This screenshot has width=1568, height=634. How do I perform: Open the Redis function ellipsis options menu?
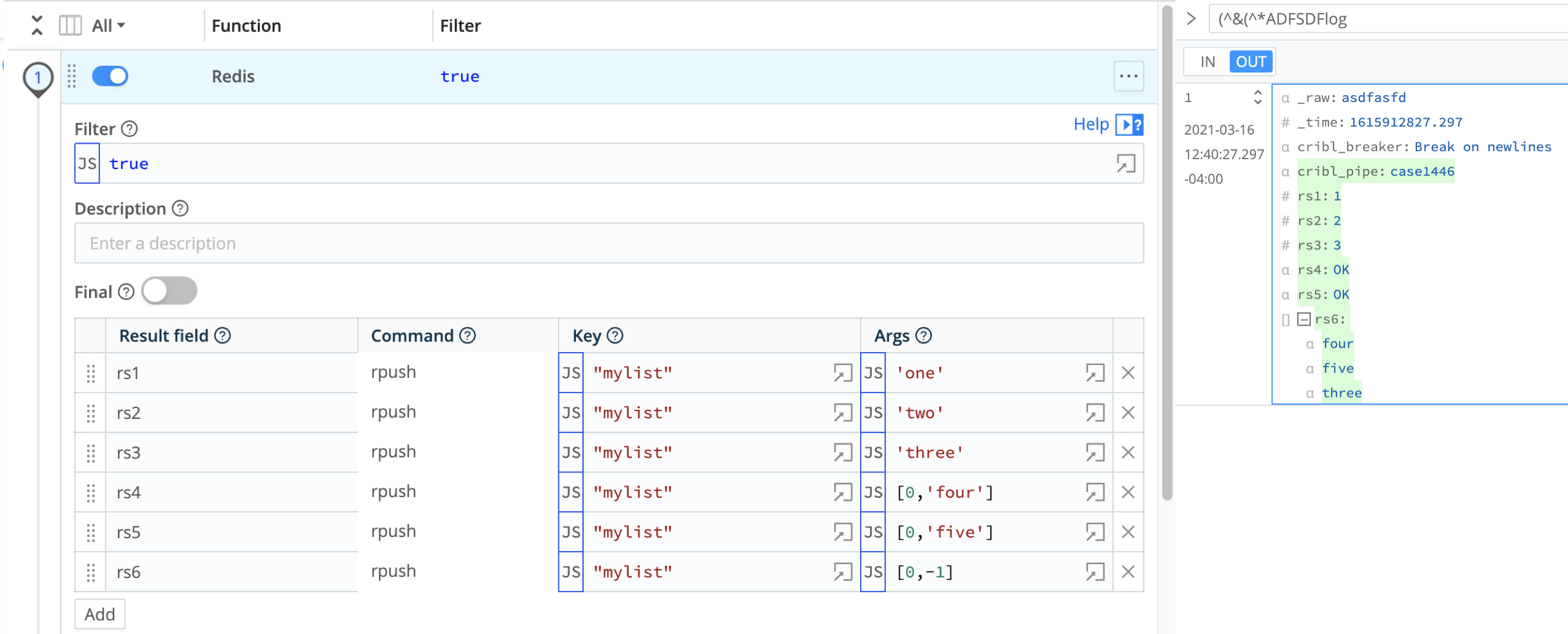click(x=1128, y=76)
